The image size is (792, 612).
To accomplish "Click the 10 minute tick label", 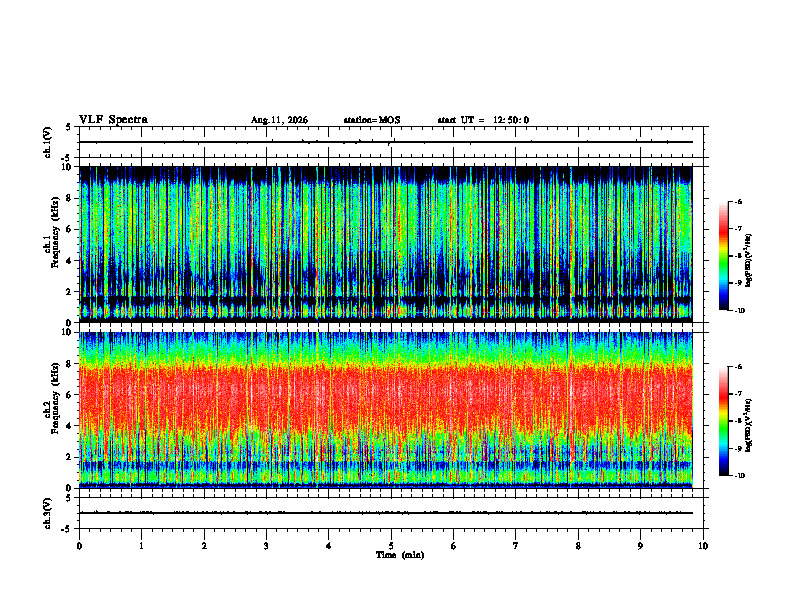I will click(x=703, y=546).
